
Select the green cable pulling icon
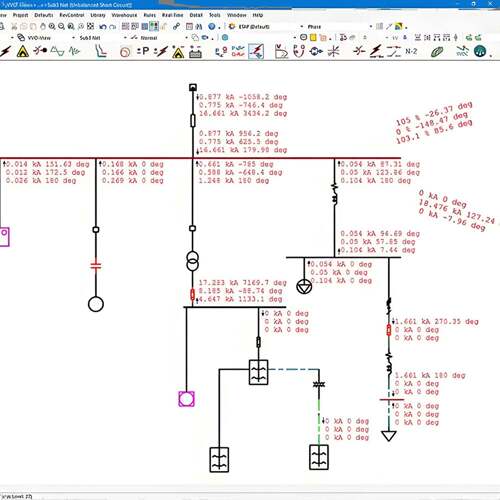pyautogui.click(x=437, y=52)
